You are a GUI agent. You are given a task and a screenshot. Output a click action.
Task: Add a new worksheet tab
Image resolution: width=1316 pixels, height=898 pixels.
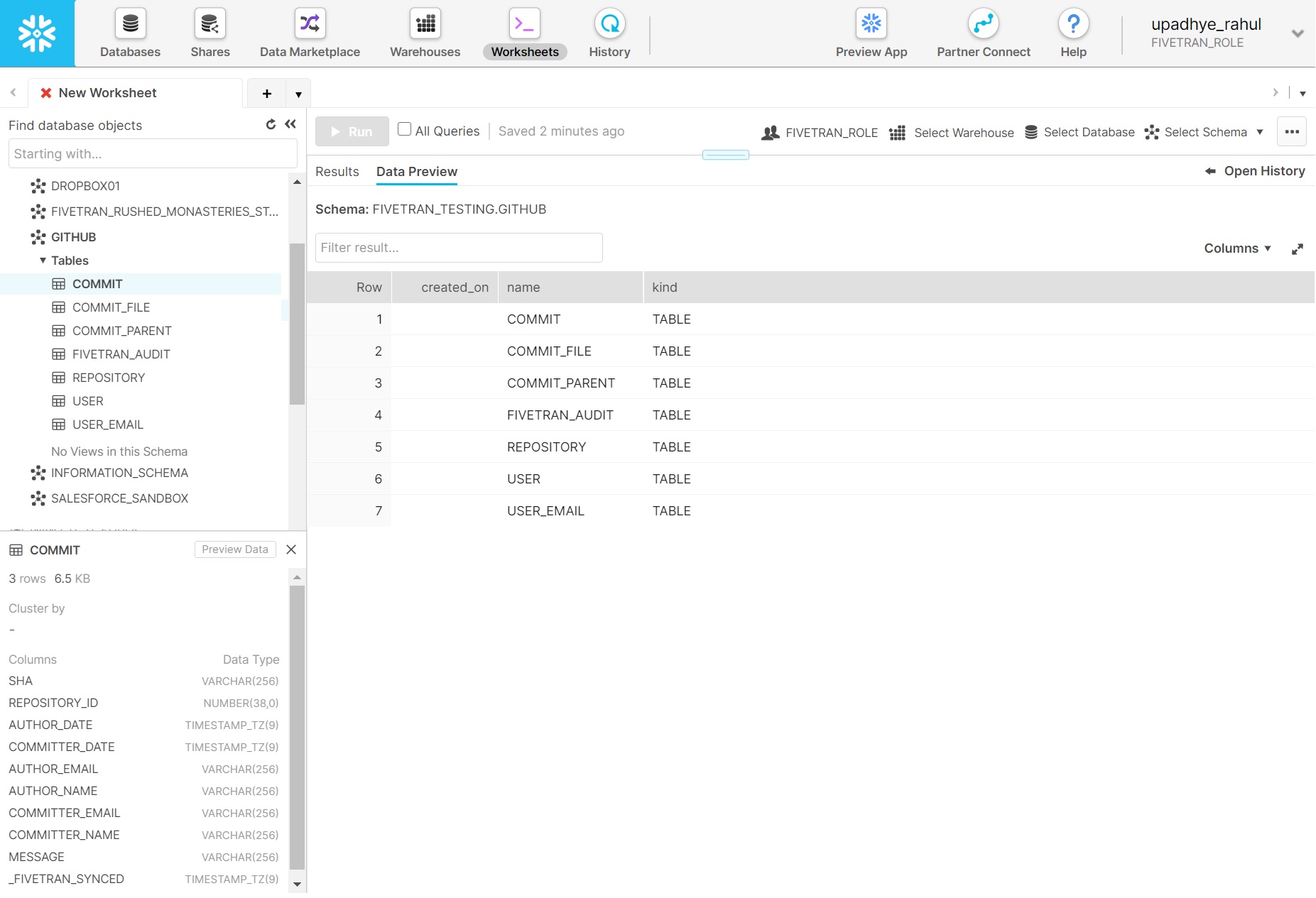coord(267,94)
